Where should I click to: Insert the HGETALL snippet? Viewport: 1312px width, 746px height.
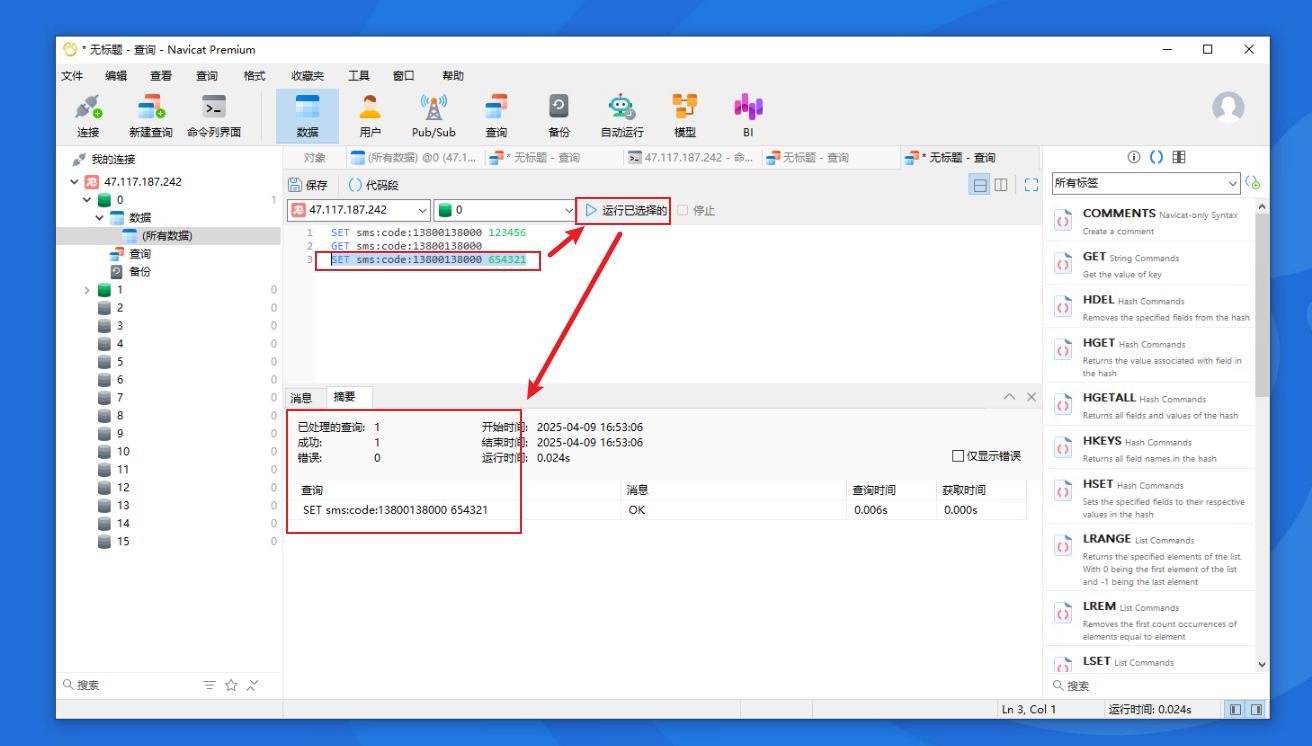click(1150, 405)
